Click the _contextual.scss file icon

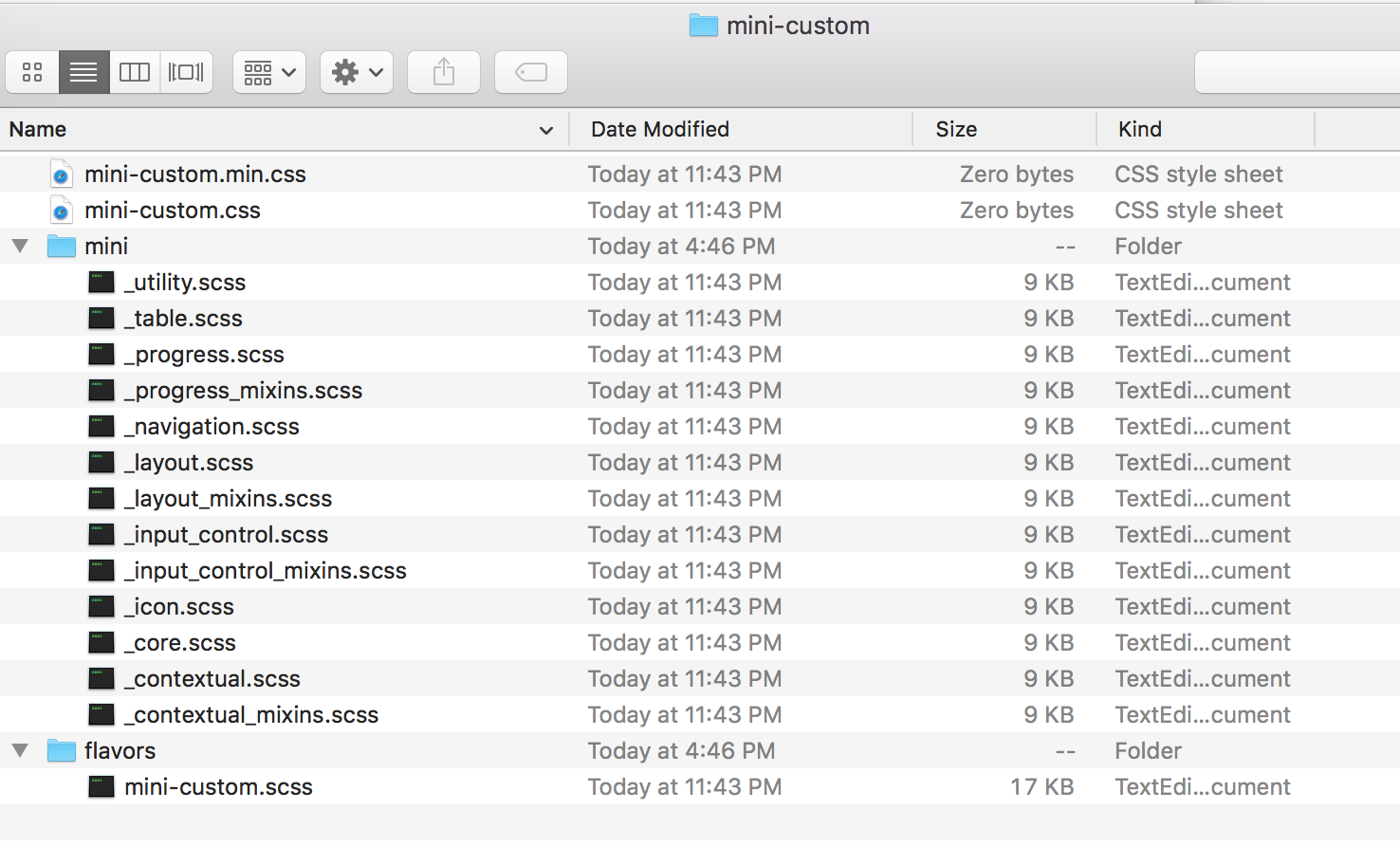pyautogui.click(x=101, y=679)
